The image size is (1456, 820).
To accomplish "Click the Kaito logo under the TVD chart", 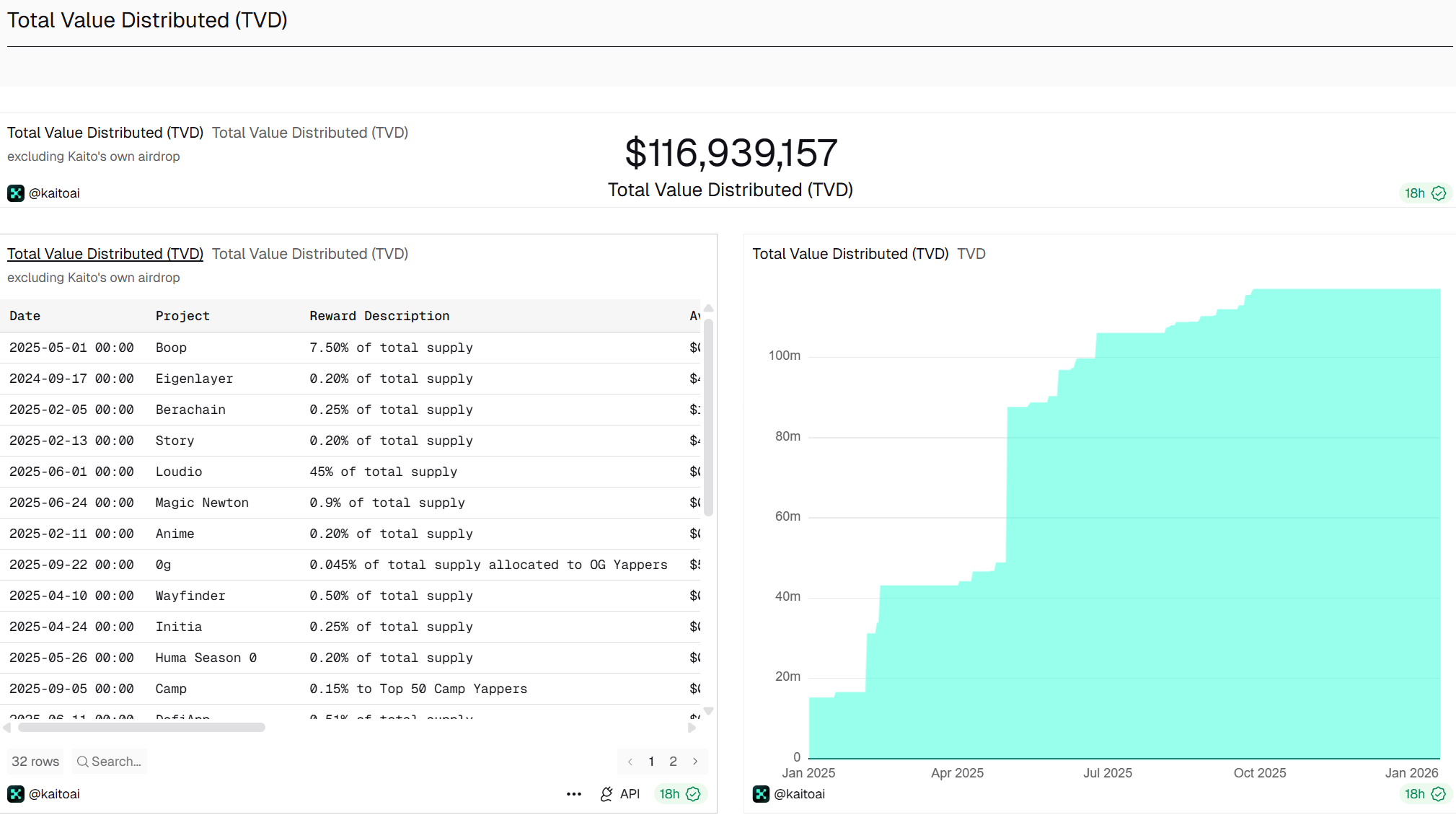I will coord(761,794).
